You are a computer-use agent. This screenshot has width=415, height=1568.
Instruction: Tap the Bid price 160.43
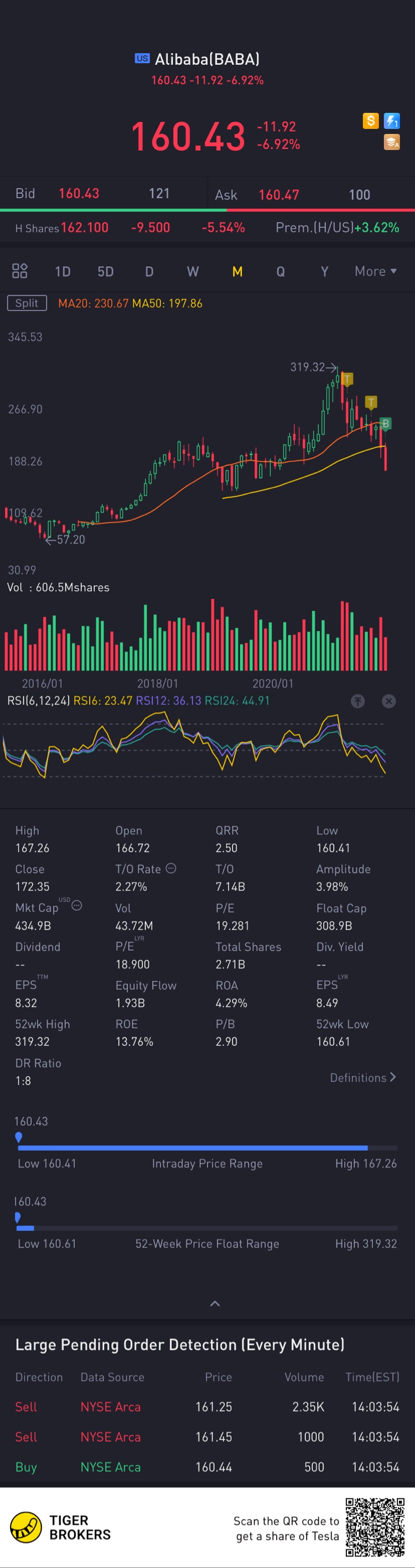coord(79,194)
